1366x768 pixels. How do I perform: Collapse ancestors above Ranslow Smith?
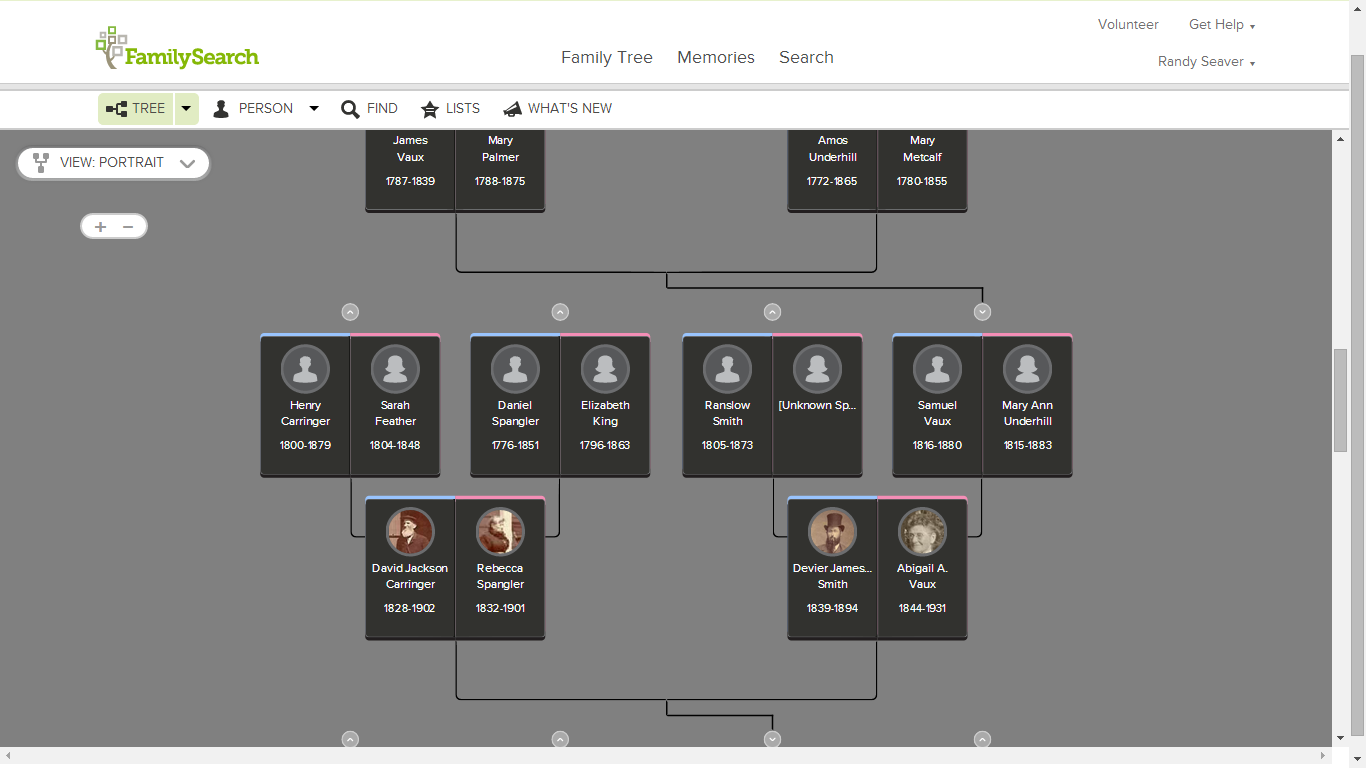click(772, 311)
